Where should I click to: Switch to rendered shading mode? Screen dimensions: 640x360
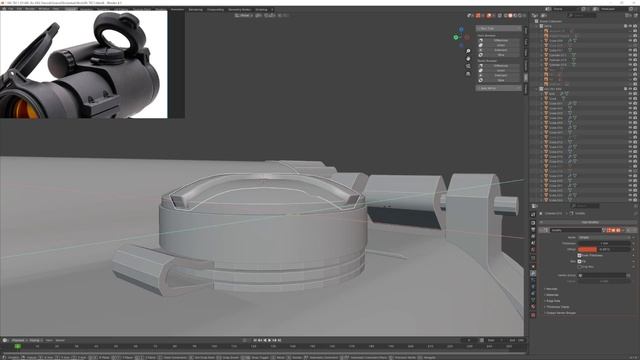click(x=520, y=16)
